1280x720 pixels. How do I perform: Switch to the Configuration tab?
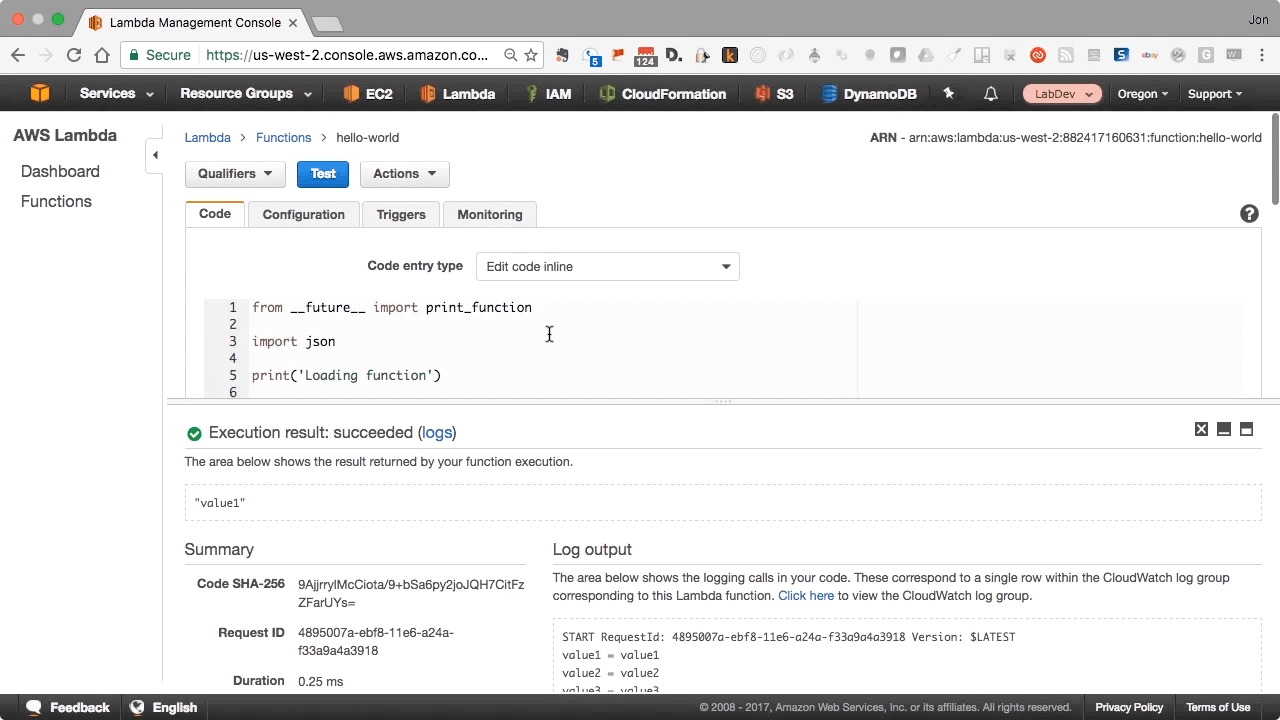coord(303,214)
